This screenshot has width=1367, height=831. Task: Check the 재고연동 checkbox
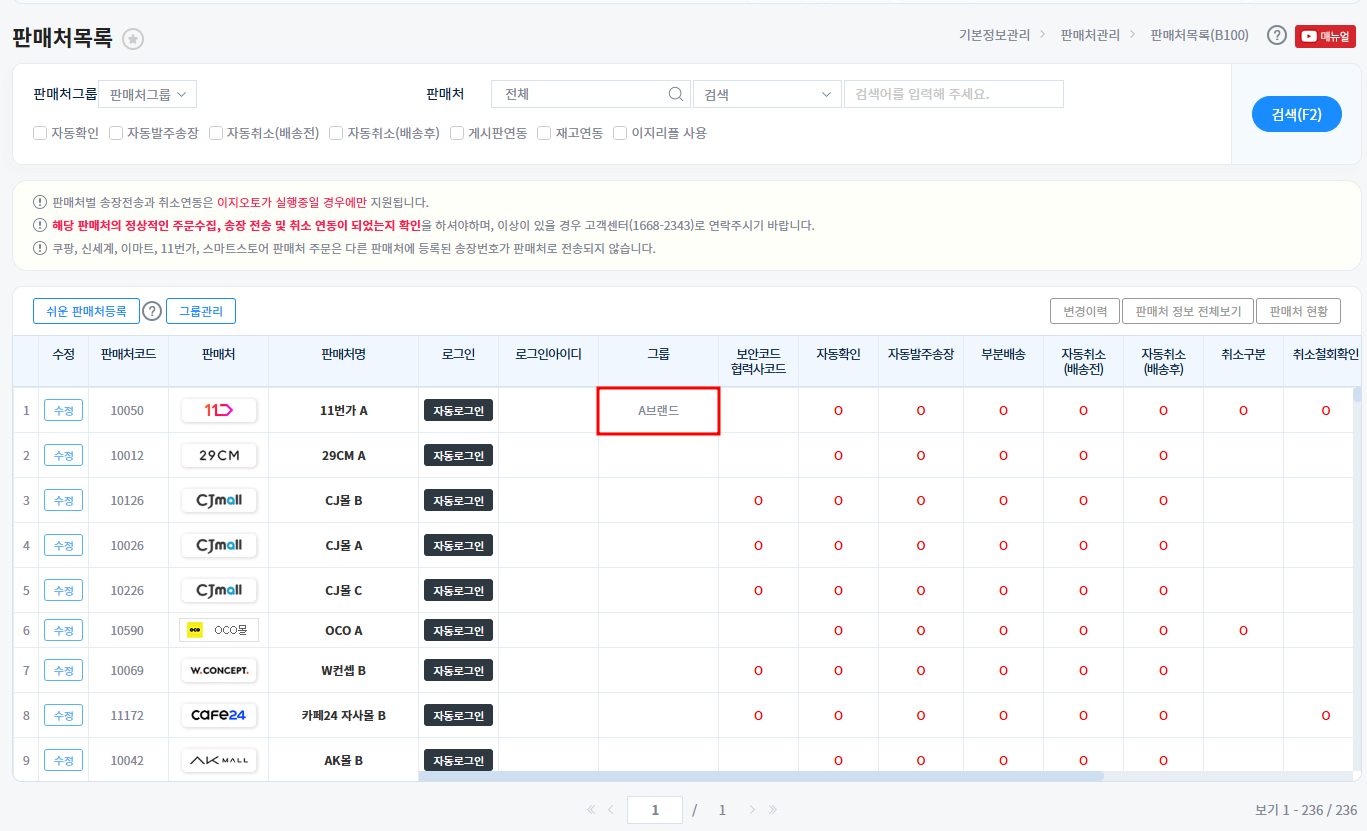tap(545, 133)
